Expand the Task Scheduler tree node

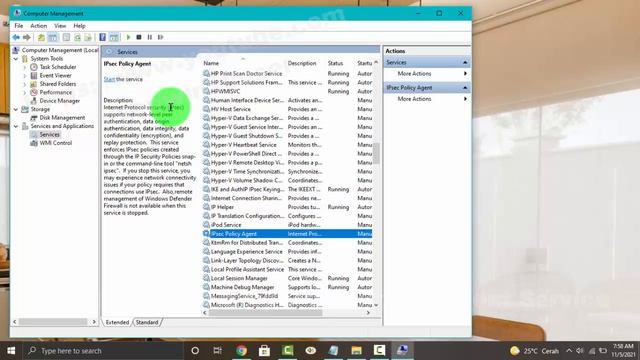click(24, 67)
